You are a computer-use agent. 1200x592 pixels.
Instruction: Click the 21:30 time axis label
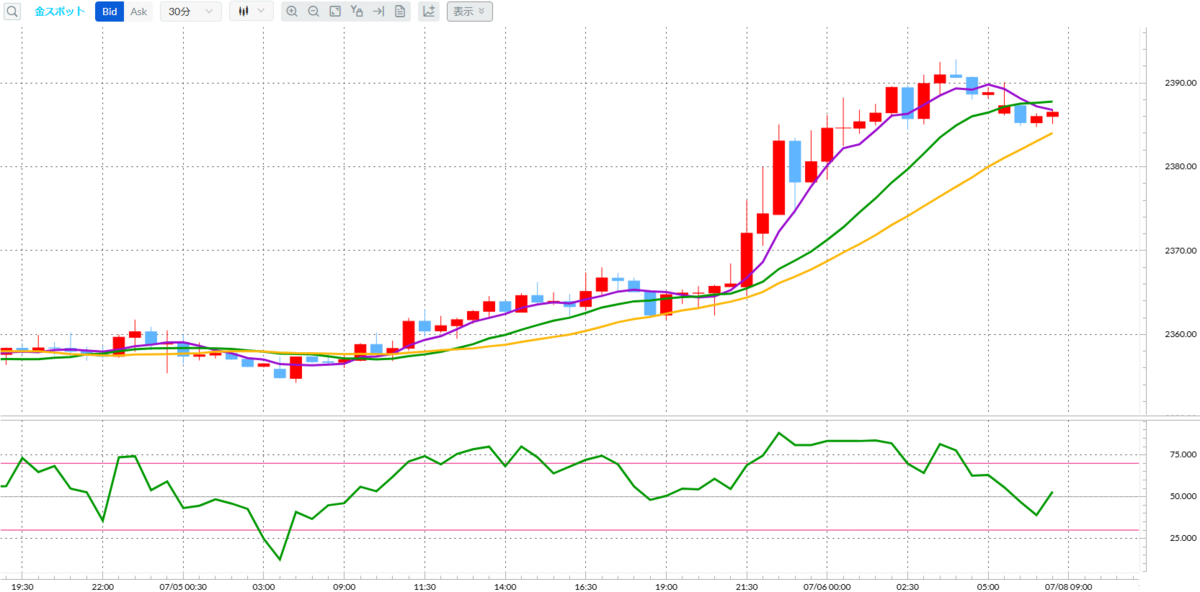click(747, 587)
